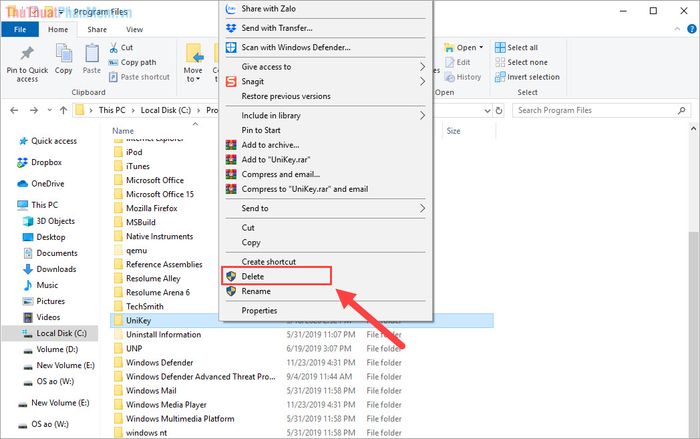Choose Compress to "UniKey.rar" and email
The width and height of the screenshot is (700, 439).
[325, 189]
